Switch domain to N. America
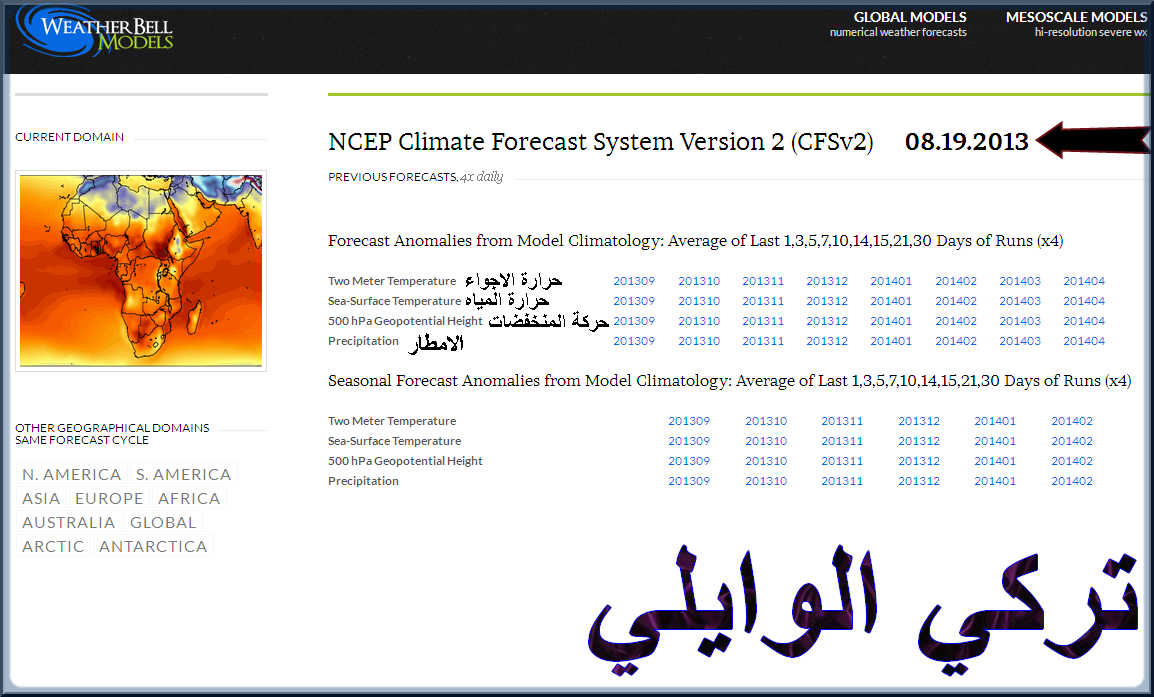1154x697 pixels. click(71, 475)
